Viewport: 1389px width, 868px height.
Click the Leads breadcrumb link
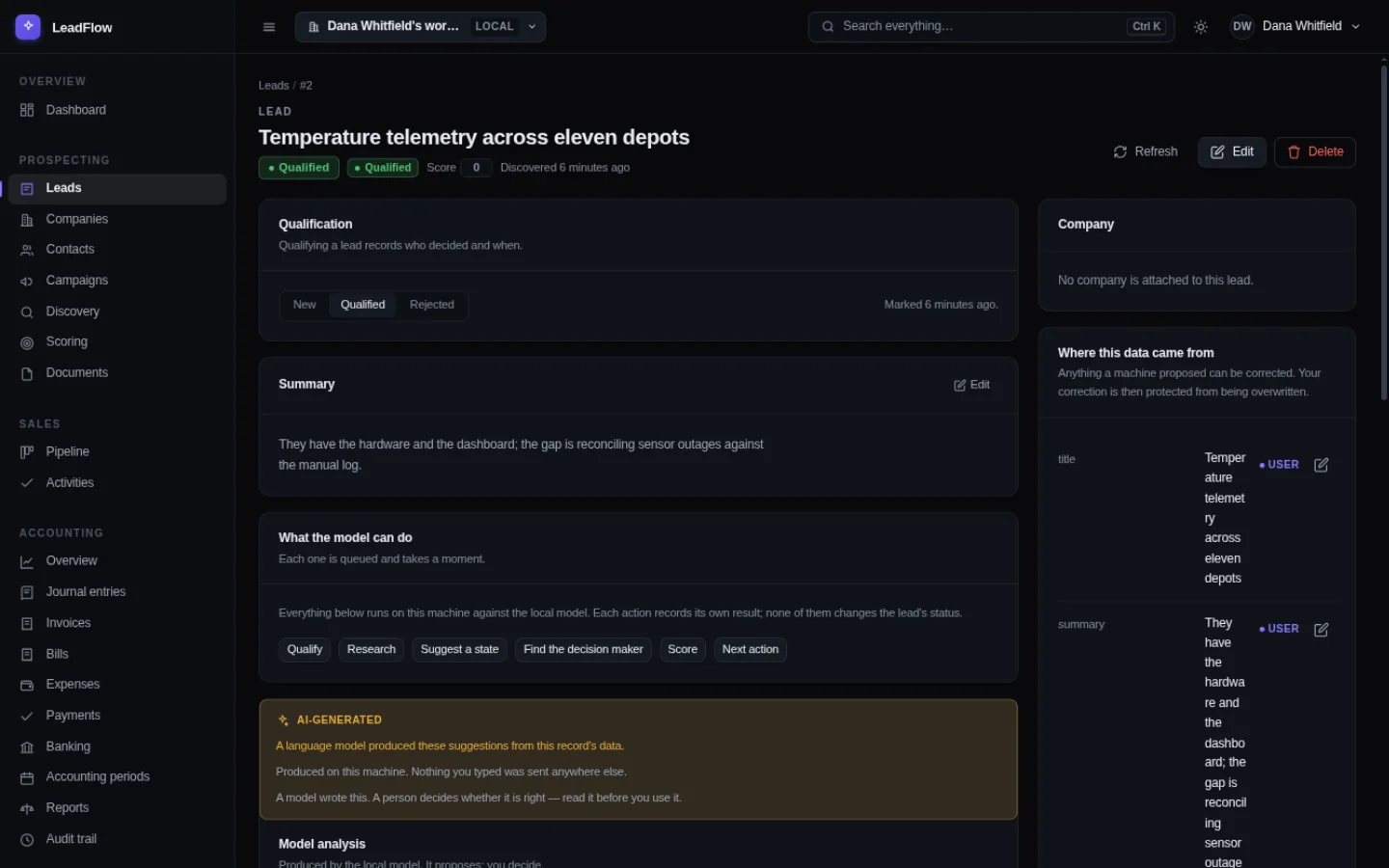click(273, 86)
